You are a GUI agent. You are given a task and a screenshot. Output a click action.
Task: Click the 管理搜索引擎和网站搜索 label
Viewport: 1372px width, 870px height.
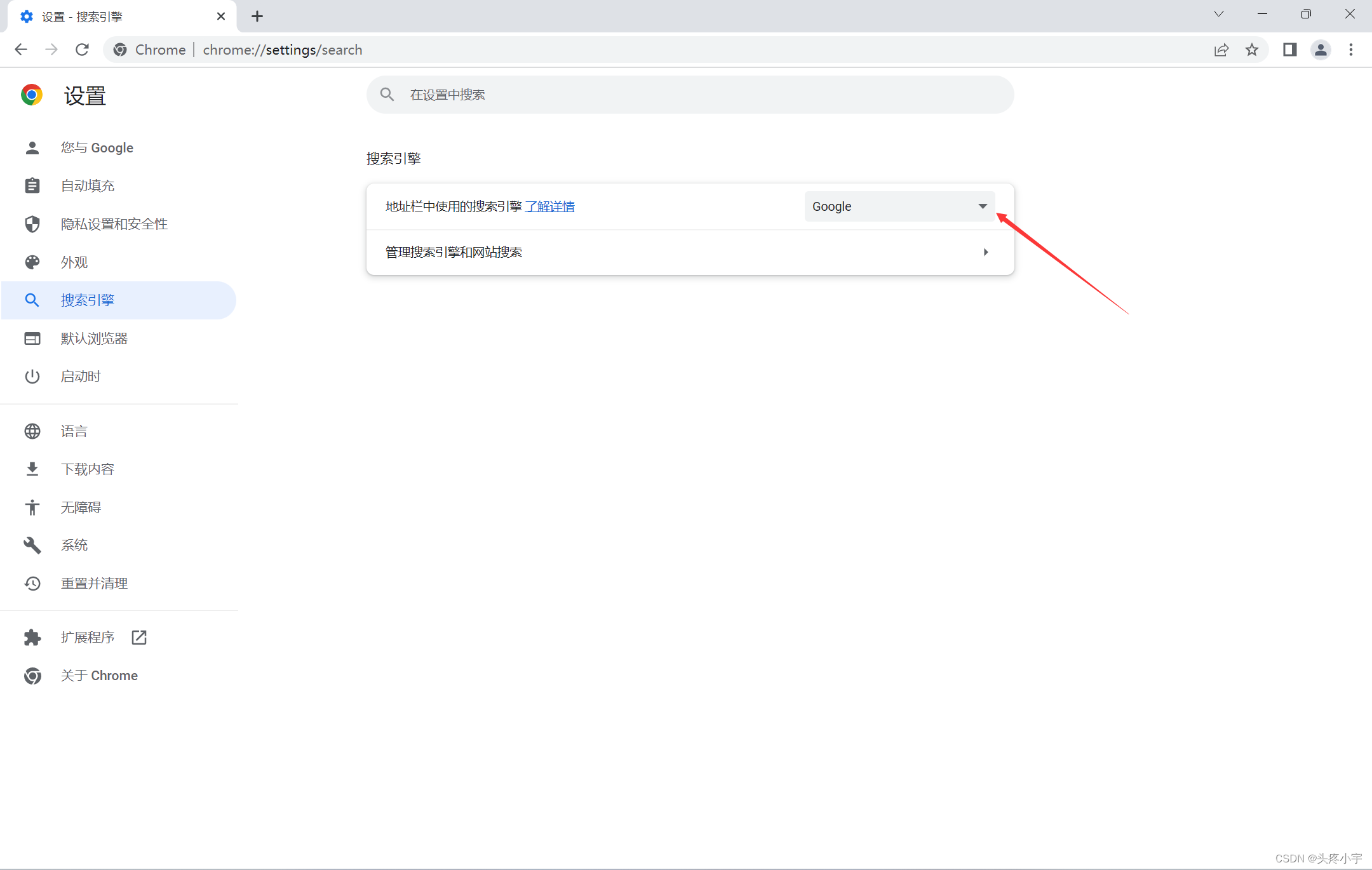click(x=454, y=252)
